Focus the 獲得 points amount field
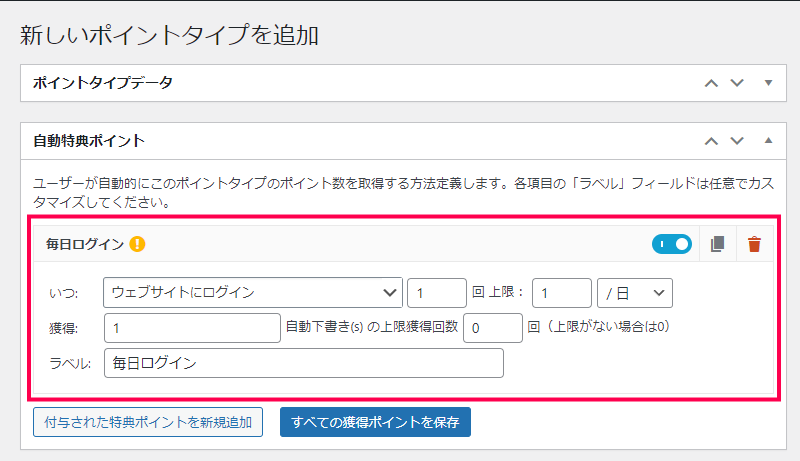The image size is (800, 461). [192, 328]
